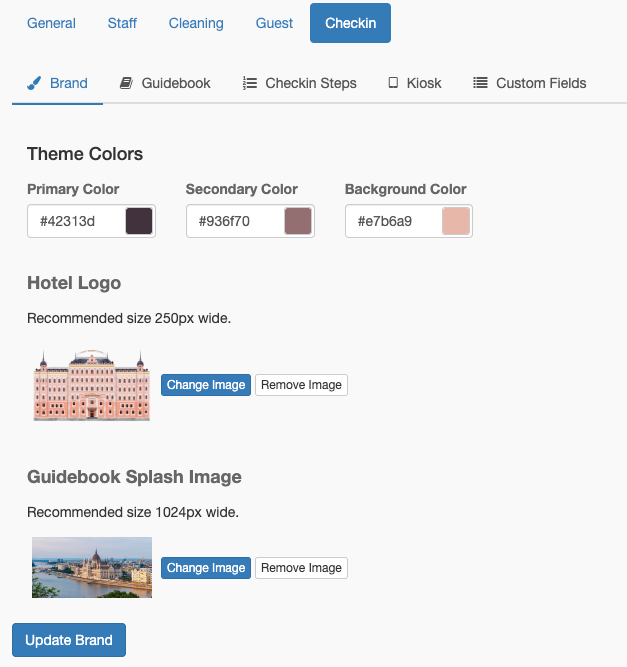Click the paintbrush icon beside Brand
The image size is (627, 667).
[34, 83]
